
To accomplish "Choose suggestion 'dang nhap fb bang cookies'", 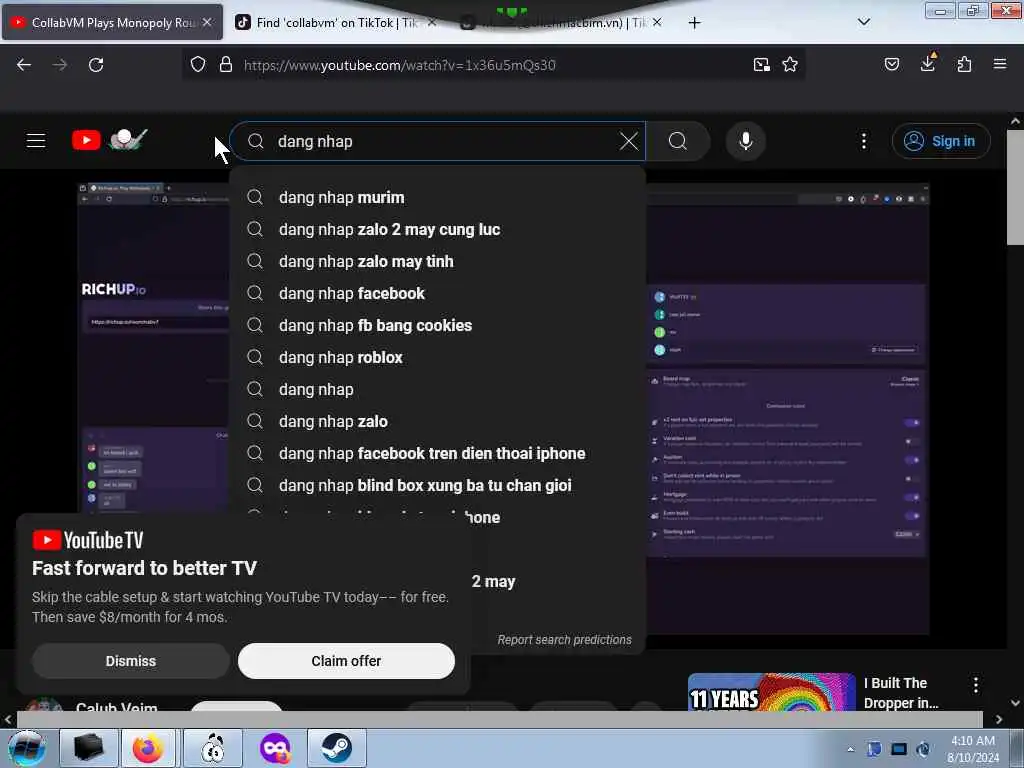I will [438, 325].
